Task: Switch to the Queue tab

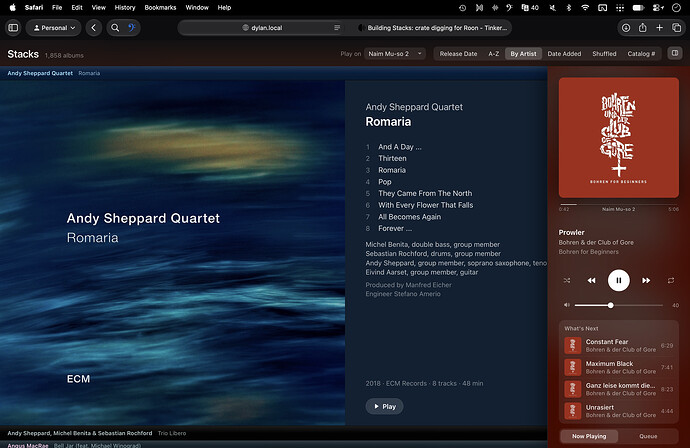Action: pyautogui.click(x=648, y=436)
